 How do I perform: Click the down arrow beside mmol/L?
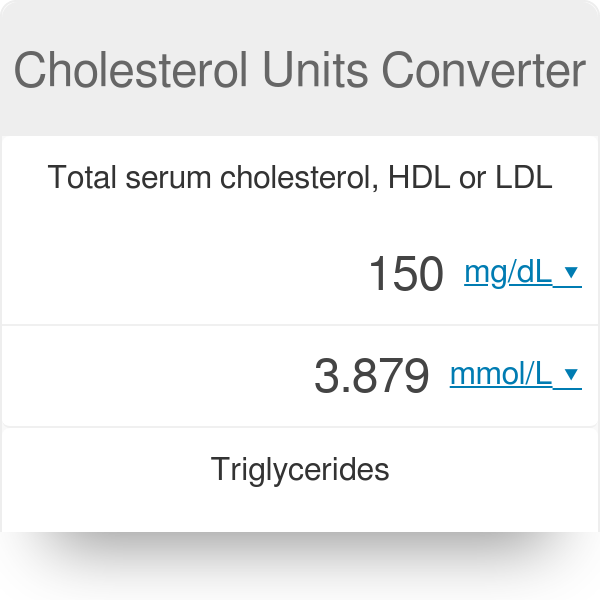tap(572, 375)
